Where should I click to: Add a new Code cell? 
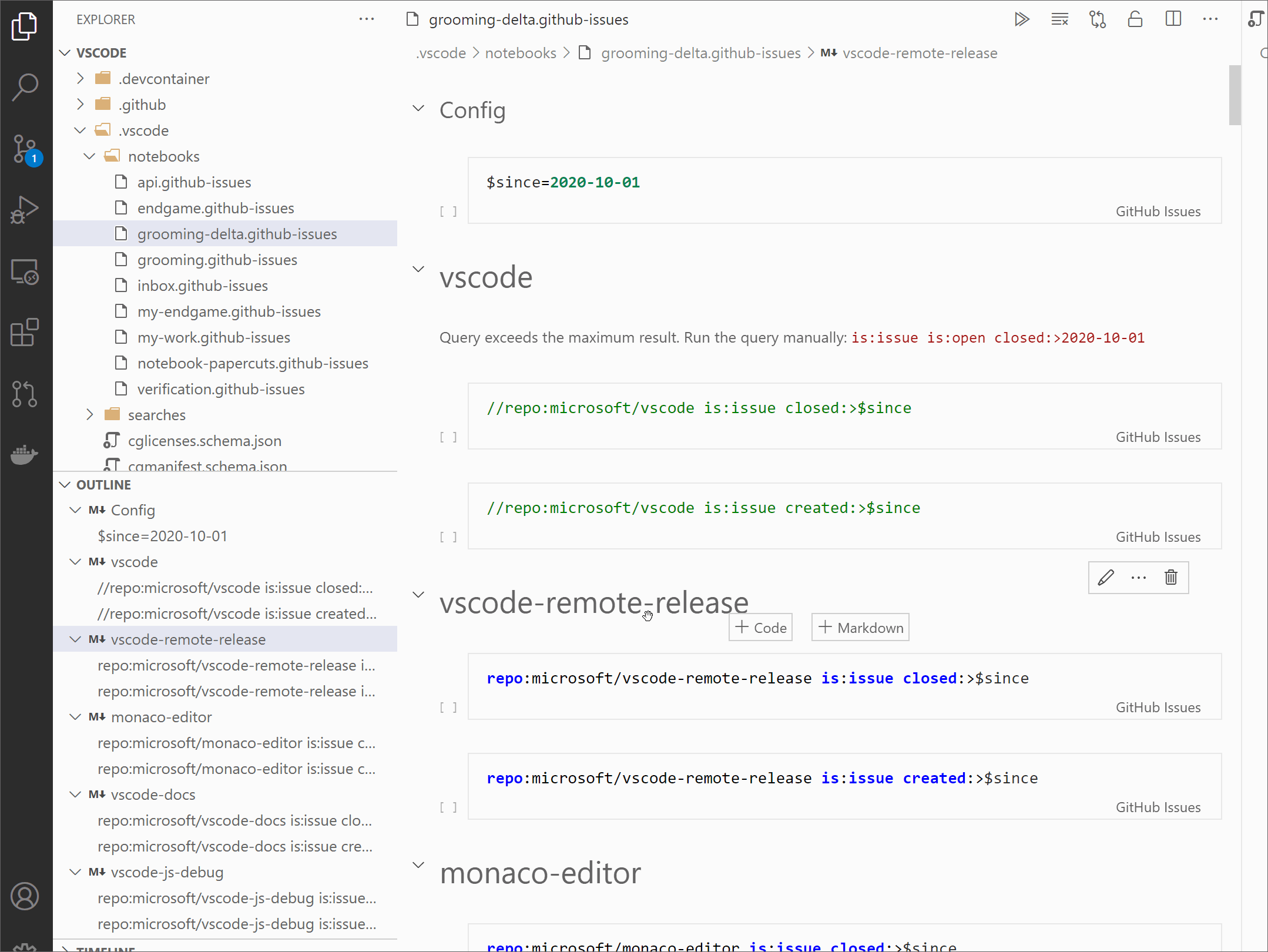click(761, 628)
